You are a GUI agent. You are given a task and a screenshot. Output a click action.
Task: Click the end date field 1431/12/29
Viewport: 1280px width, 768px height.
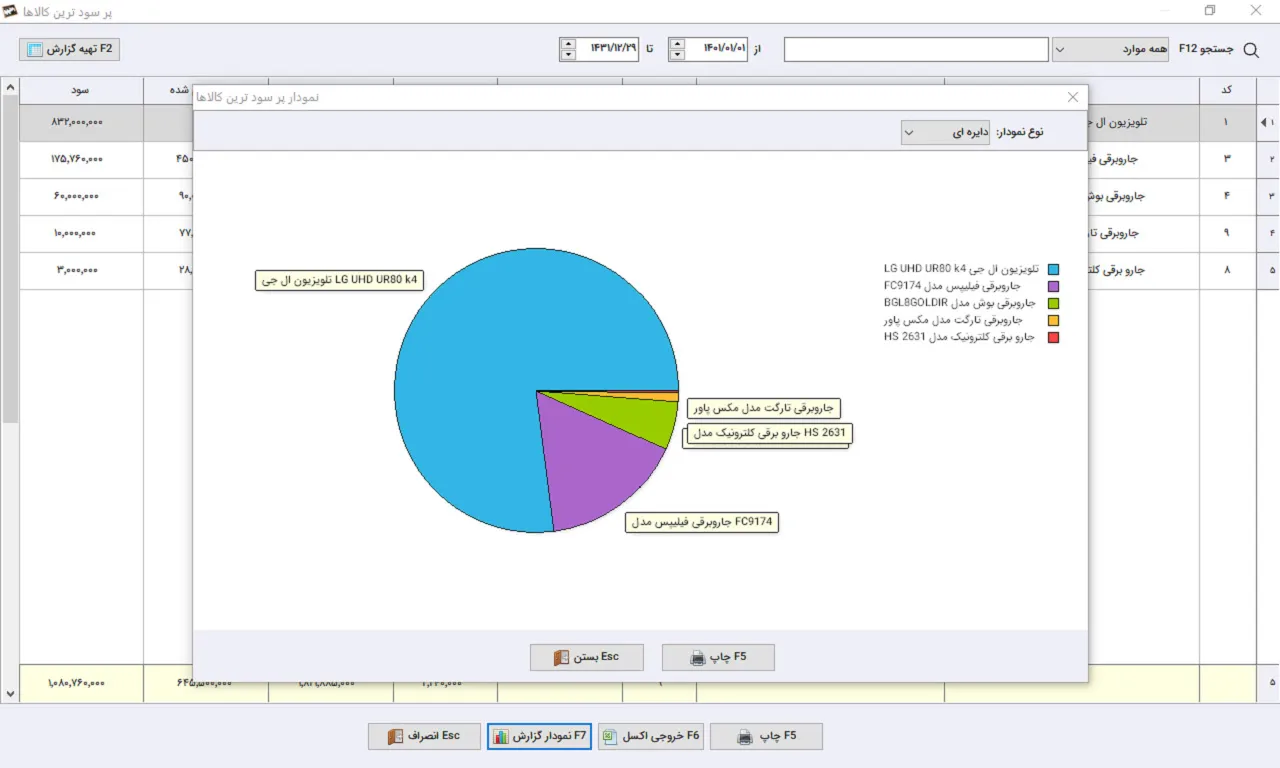[x=608, y=49]
